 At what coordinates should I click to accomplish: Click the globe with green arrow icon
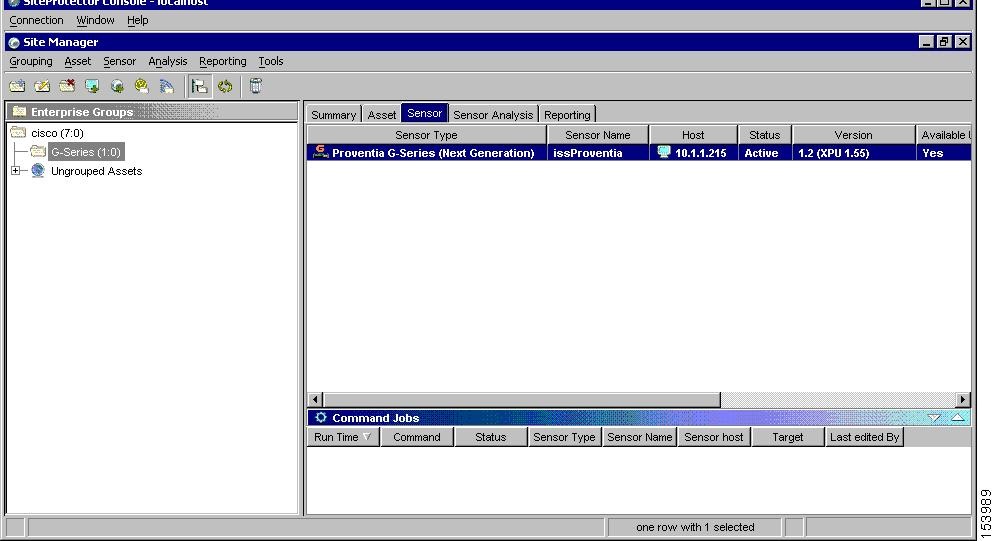[117, 86]
